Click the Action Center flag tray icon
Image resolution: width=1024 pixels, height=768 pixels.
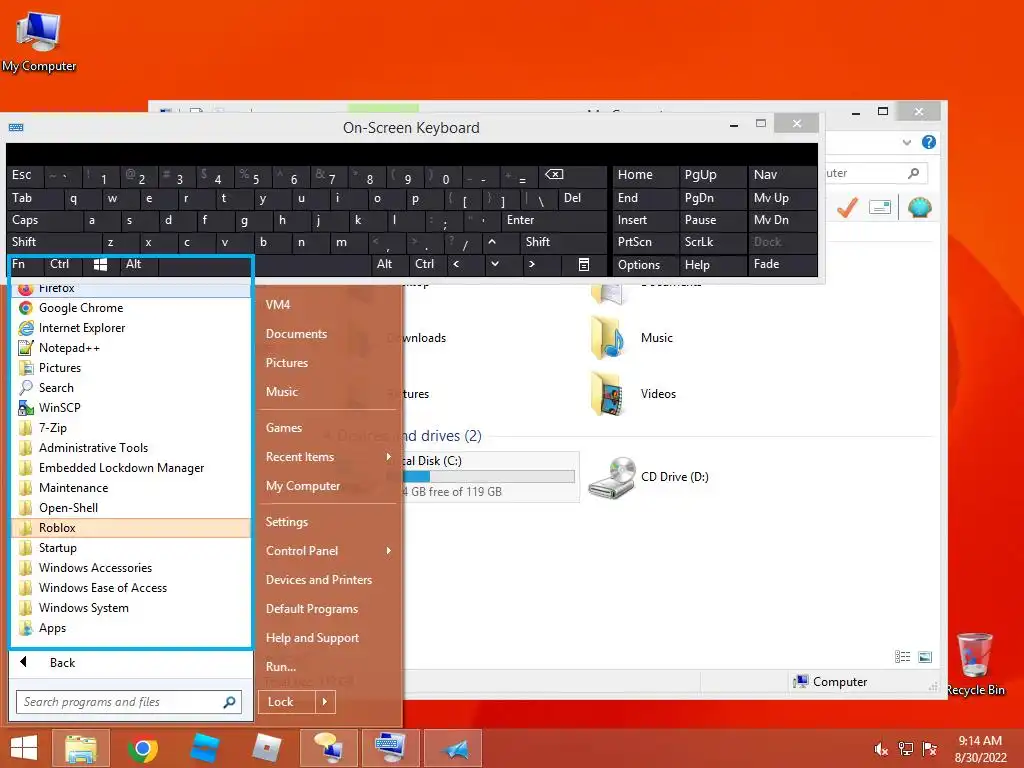click(930, 749)
